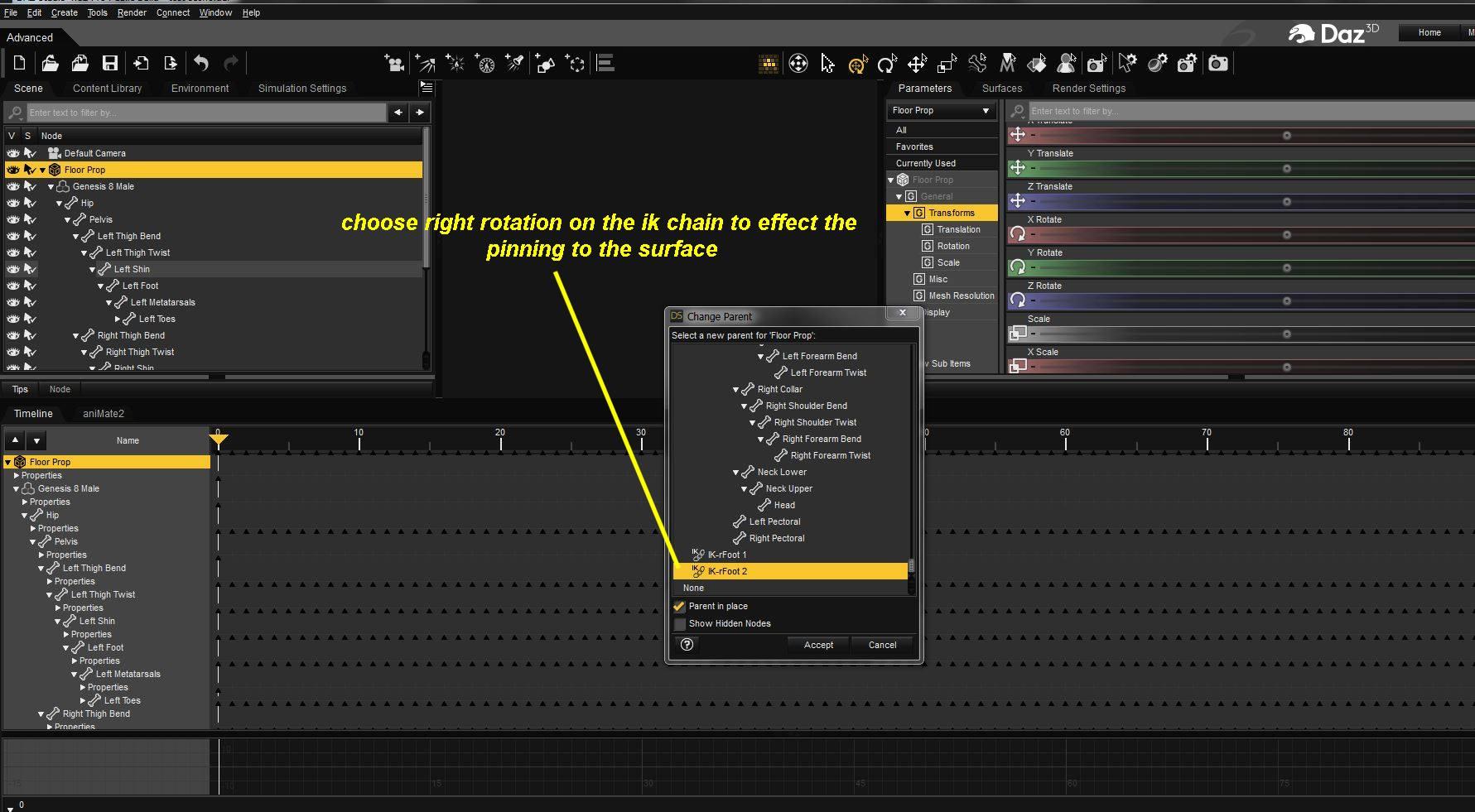The height and width of the screenshot is (812, 1475).
Task: Click the New Scene file icon
Action: 20,63
